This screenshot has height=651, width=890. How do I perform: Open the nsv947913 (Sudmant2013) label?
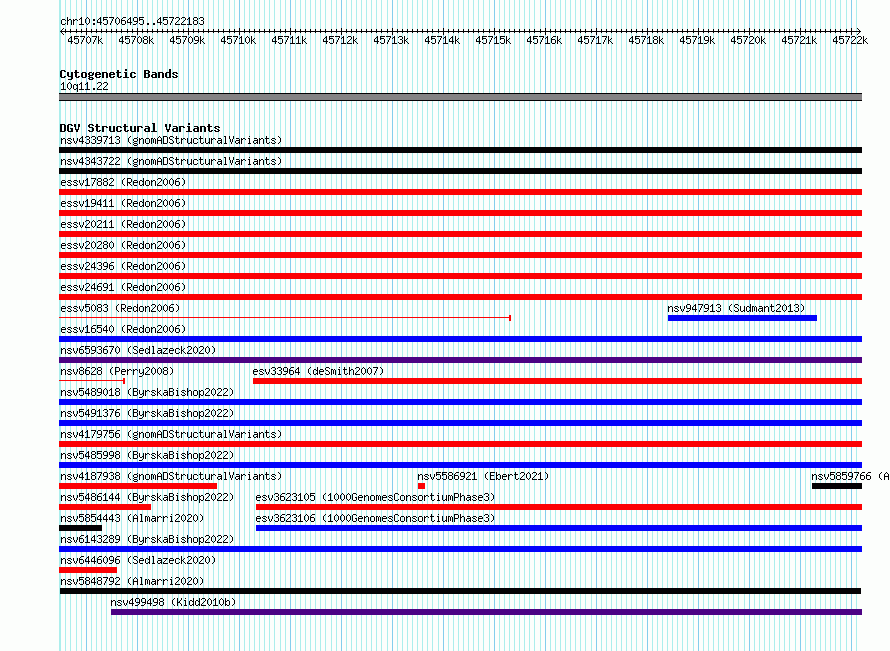(x=736, y=308)
